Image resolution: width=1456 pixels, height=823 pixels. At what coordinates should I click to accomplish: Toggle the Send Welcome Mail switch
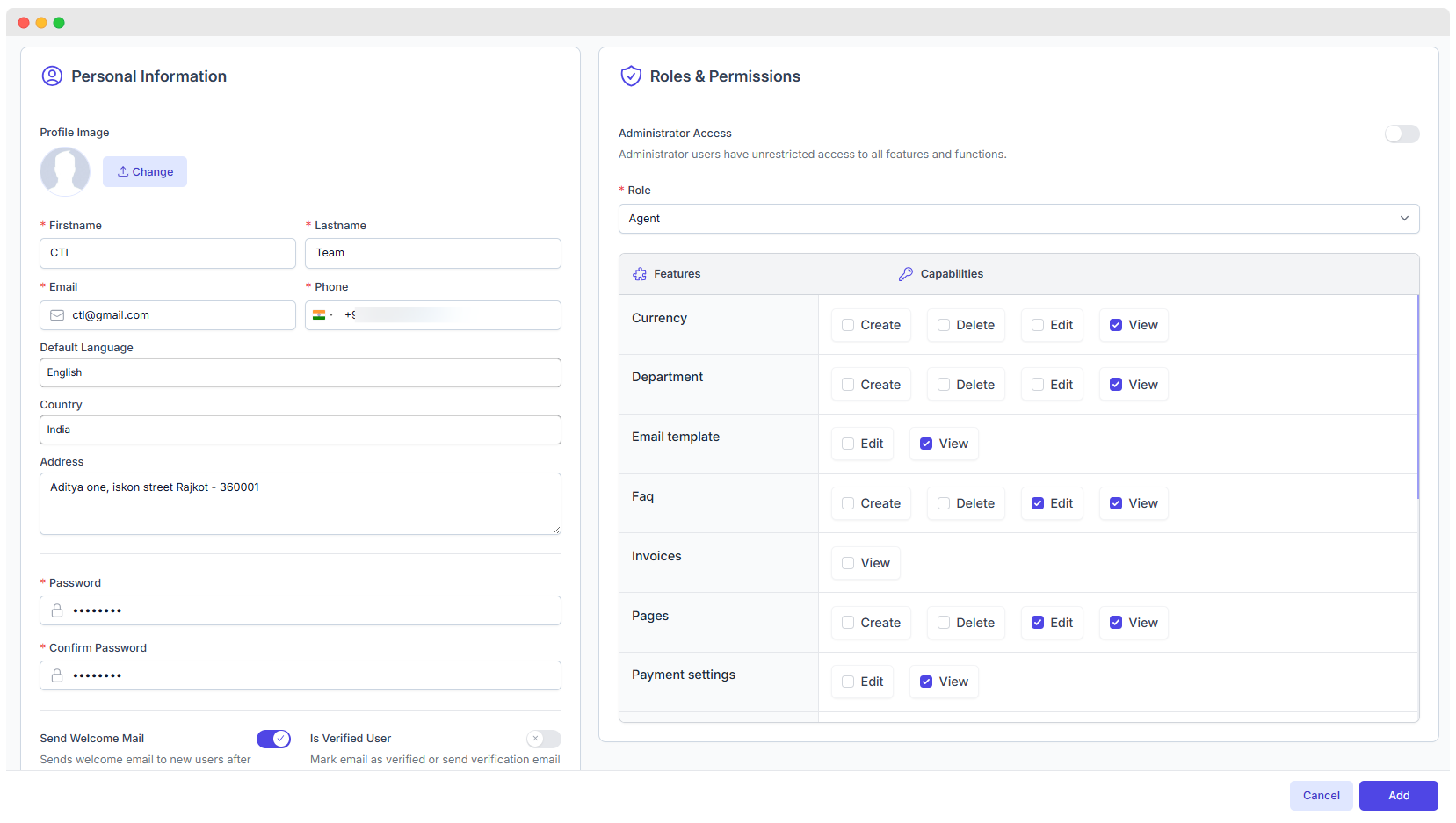(273, 739)
